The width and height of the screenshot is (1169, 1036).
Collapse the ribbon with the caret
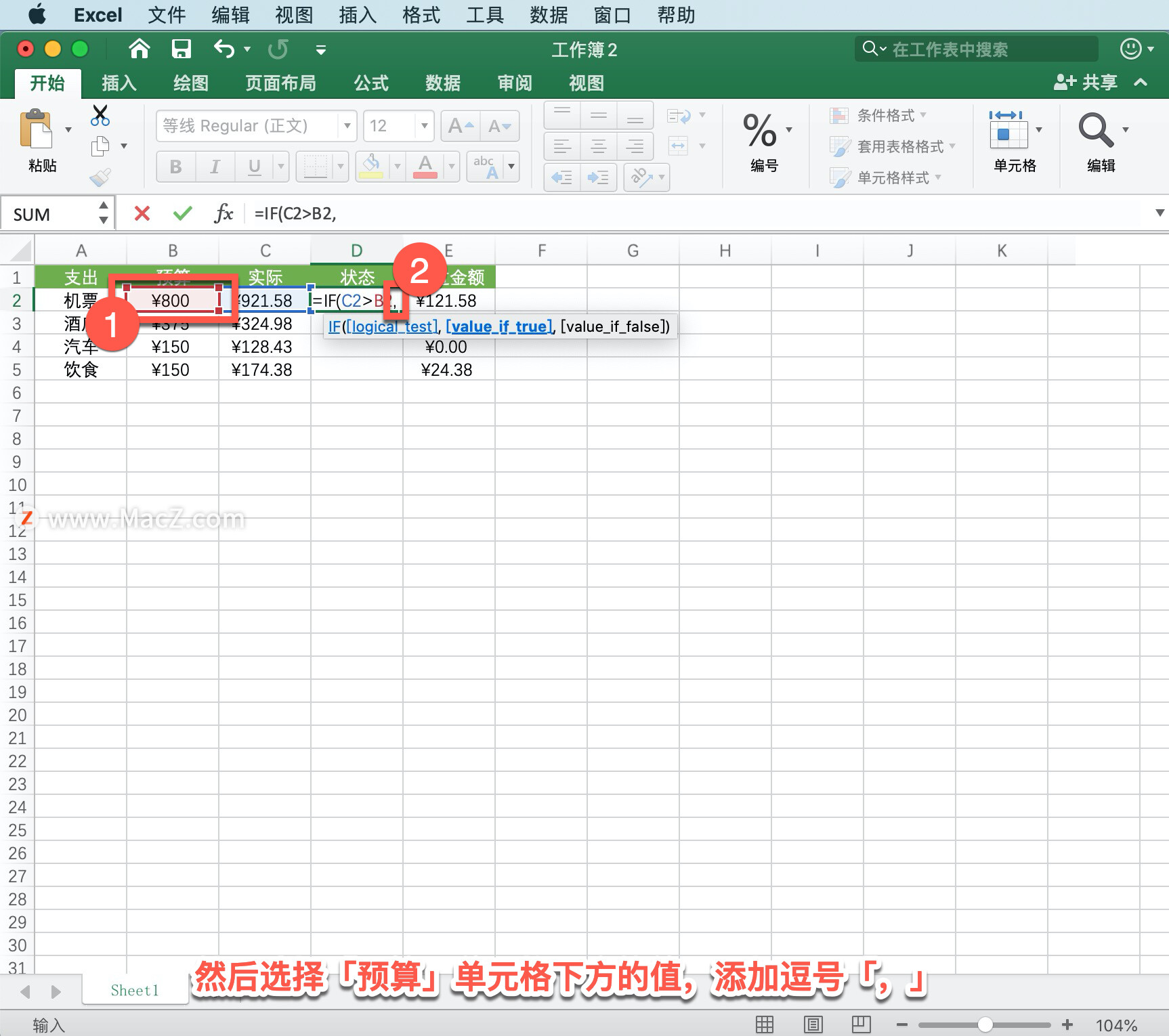pyautogui.click(x=1141, y=83)
